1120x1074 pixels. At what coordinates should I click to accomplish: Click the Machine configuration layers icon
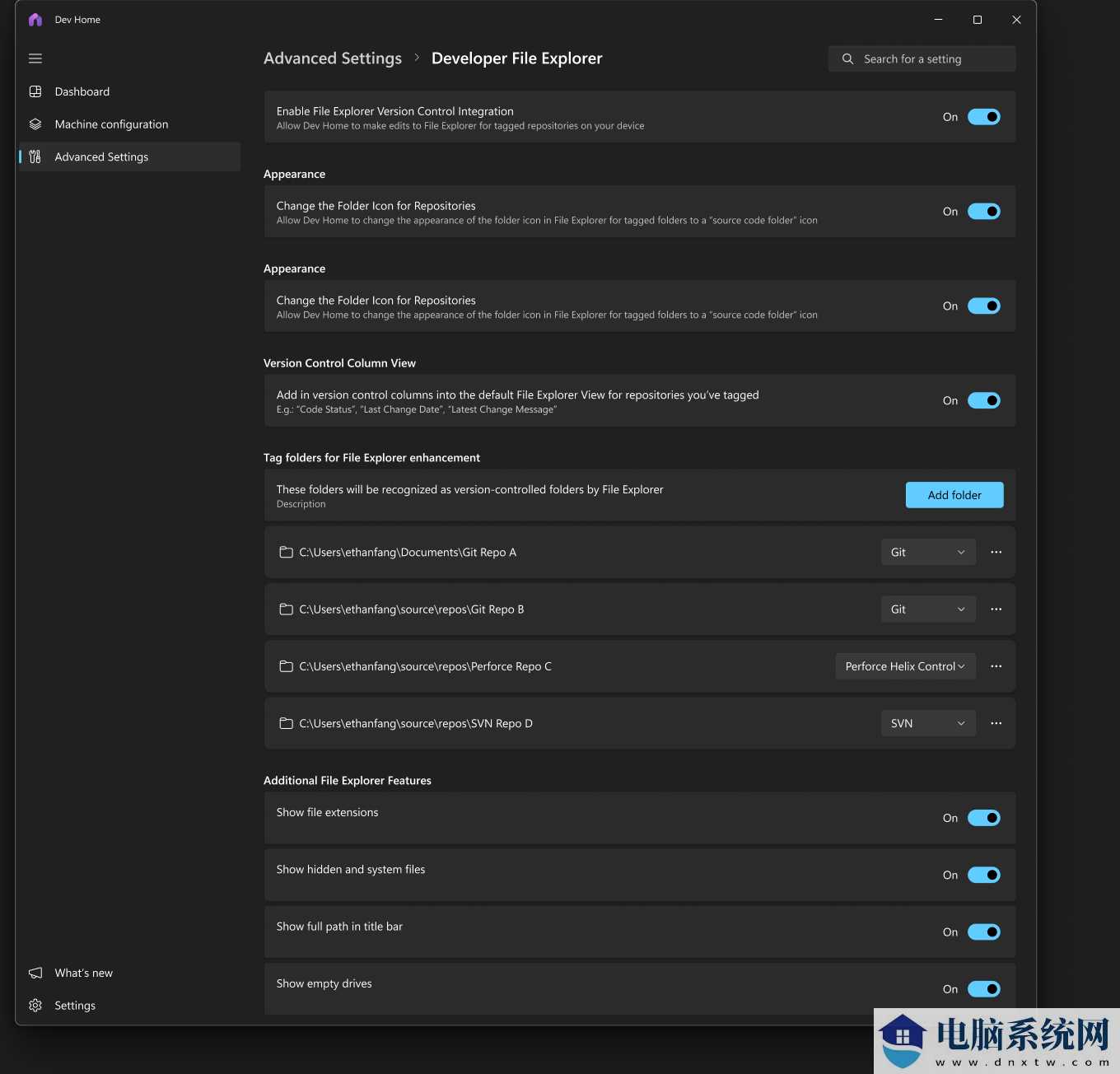click(x=35, y=124)
